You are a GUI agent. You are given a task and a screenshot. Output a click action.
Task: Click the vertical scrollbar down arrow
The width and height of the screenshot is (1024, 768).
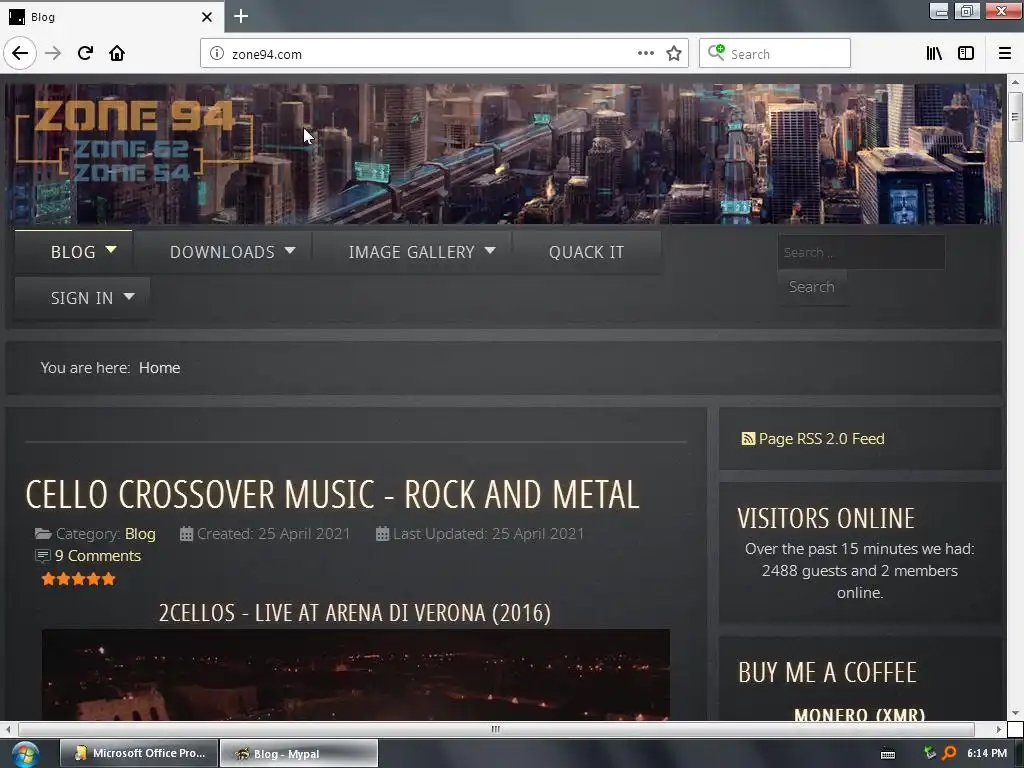coord(1015,713)
